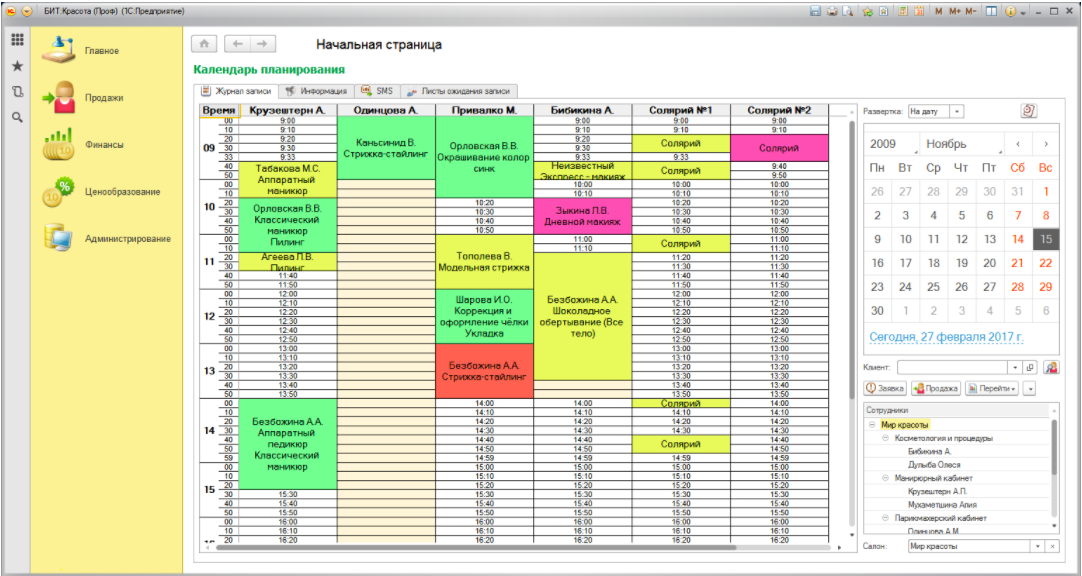The height and width of the screenshot is (576, 1082).
Task: Go to next month in calendar
Action: pyautogui.click(x=1046, y=144)
